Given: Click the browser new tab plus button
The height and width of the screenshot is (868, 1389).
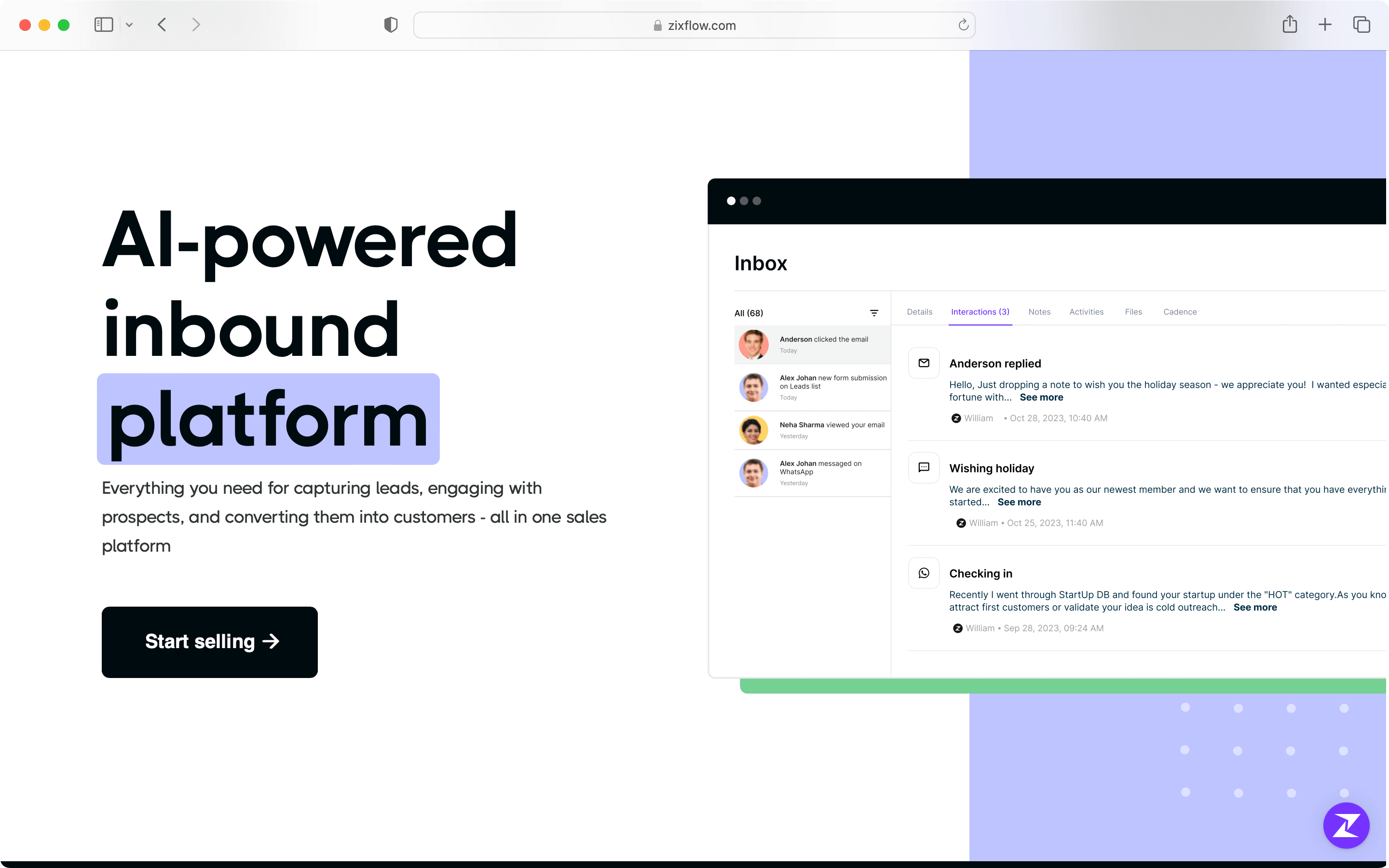Looking at the screenshot, I should tap(1325, 24).
